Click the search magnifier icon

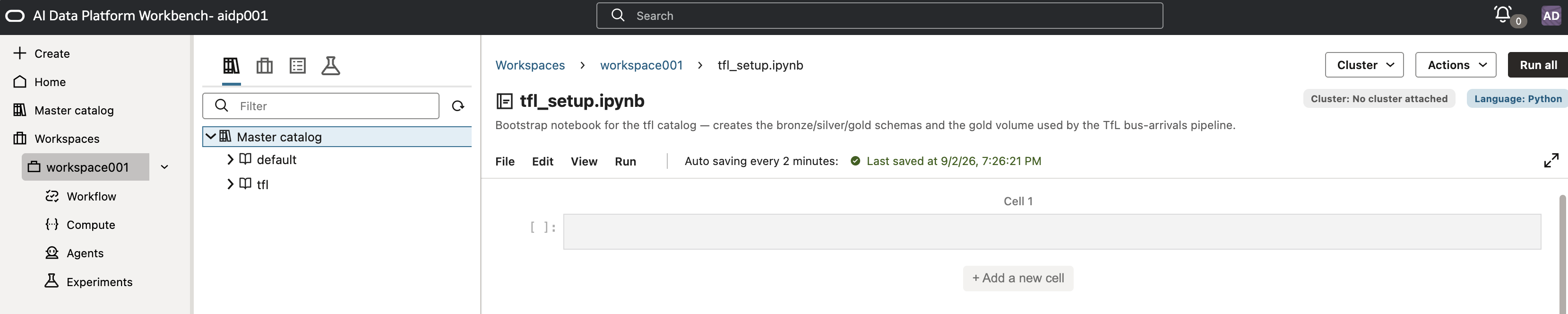(618, 15)
